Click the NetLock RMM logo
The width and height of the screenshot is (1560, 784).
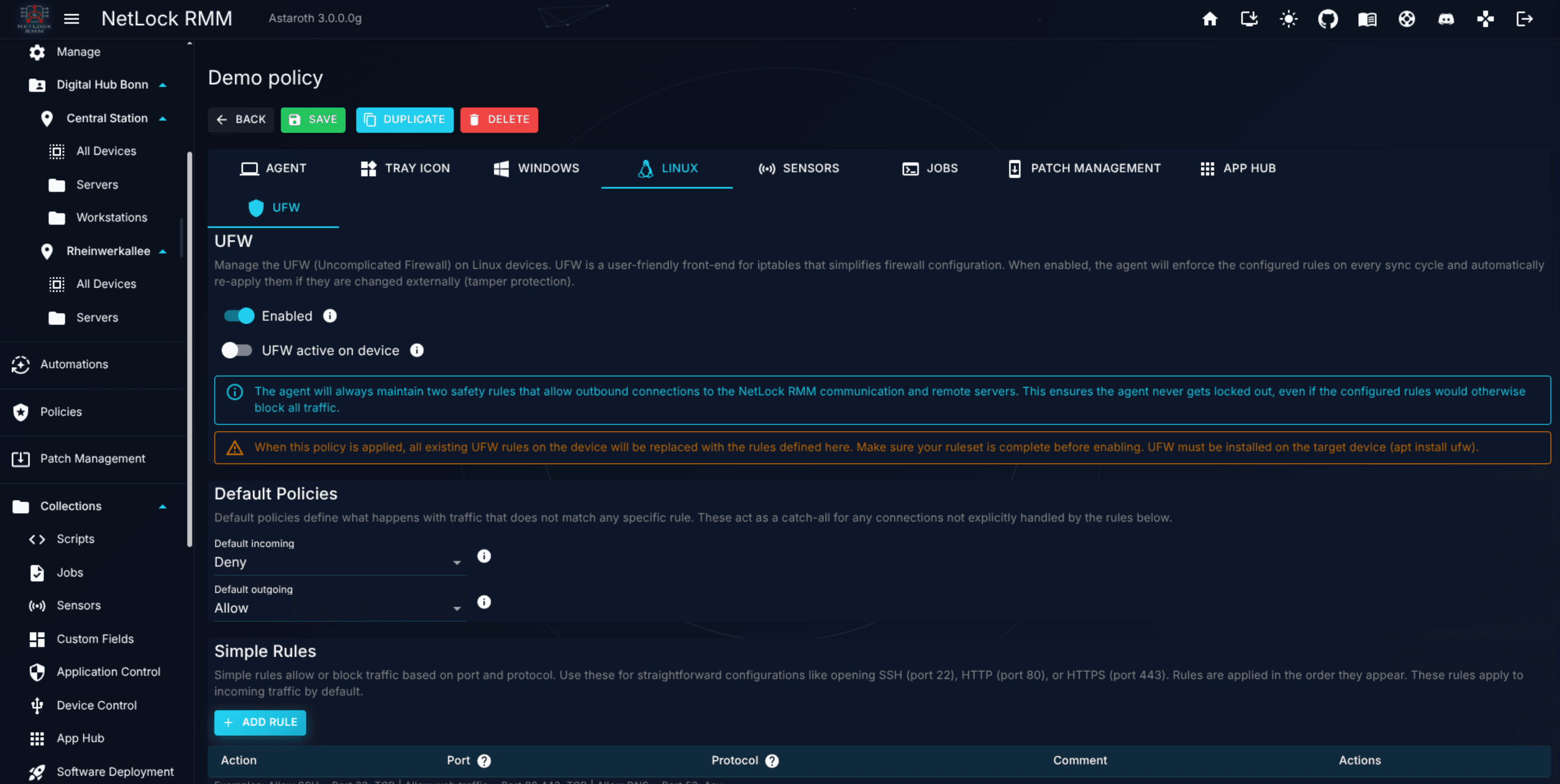tap(34, 18)
